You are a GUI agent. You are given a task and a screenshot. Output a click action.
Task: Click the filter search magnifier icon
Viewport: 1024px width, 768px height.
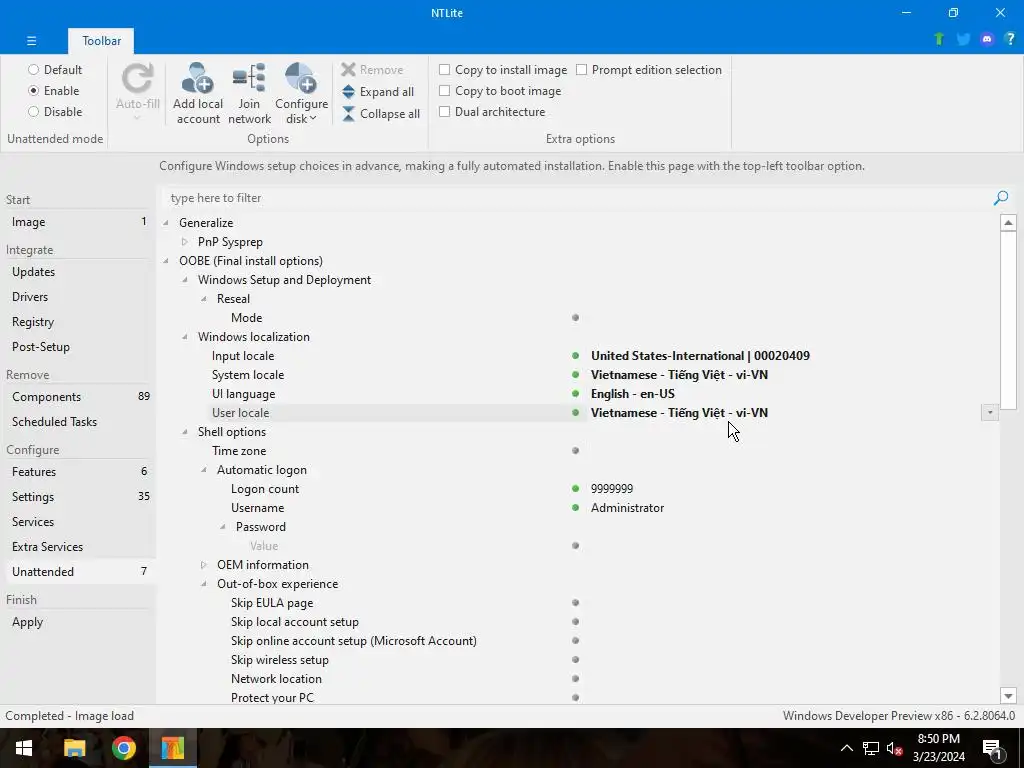click(x=1000, y=198)
